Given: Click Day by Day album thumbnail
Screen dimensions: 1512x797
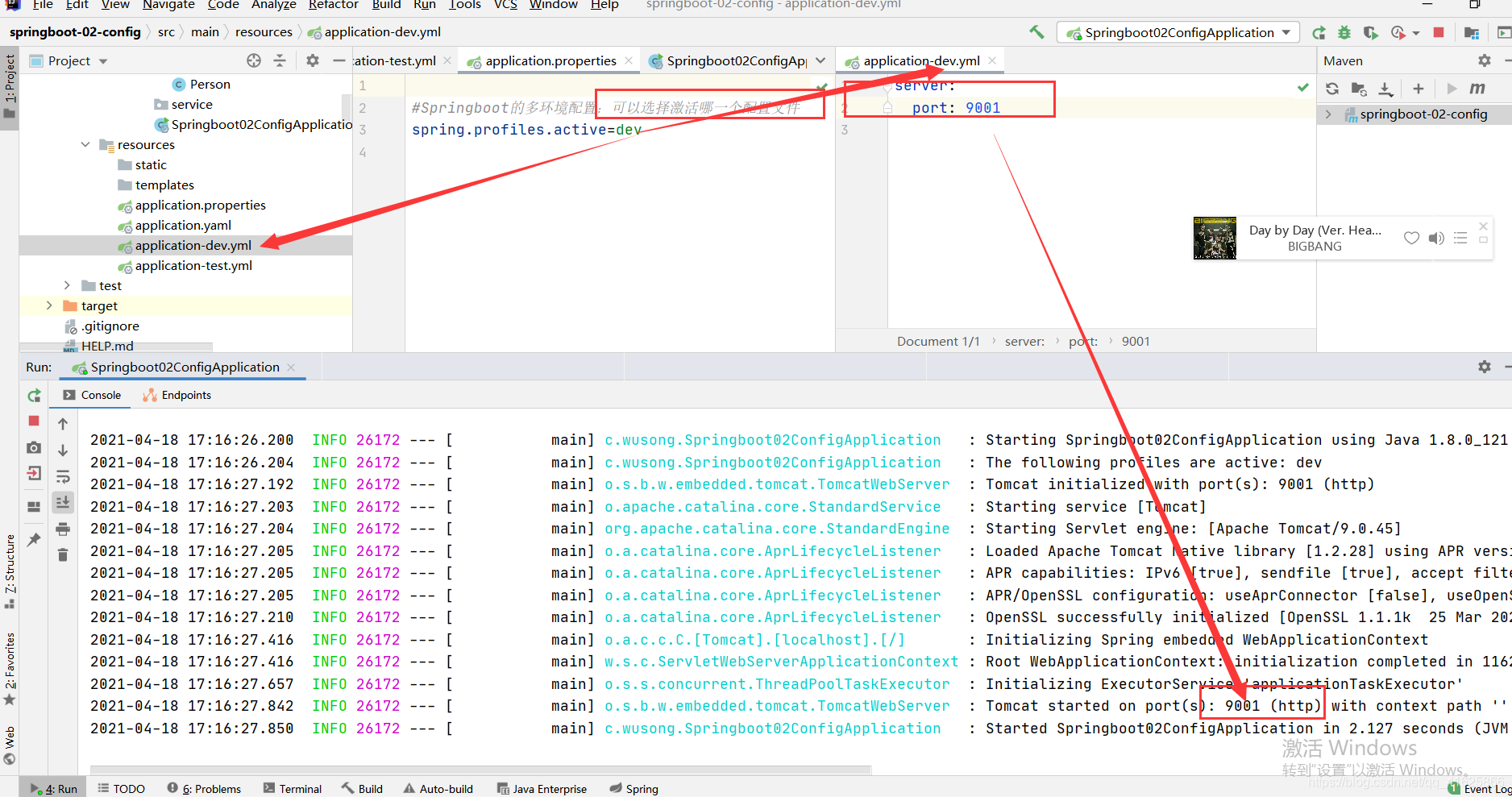Looking at the screenshot, I should (x=1215, y=238).
